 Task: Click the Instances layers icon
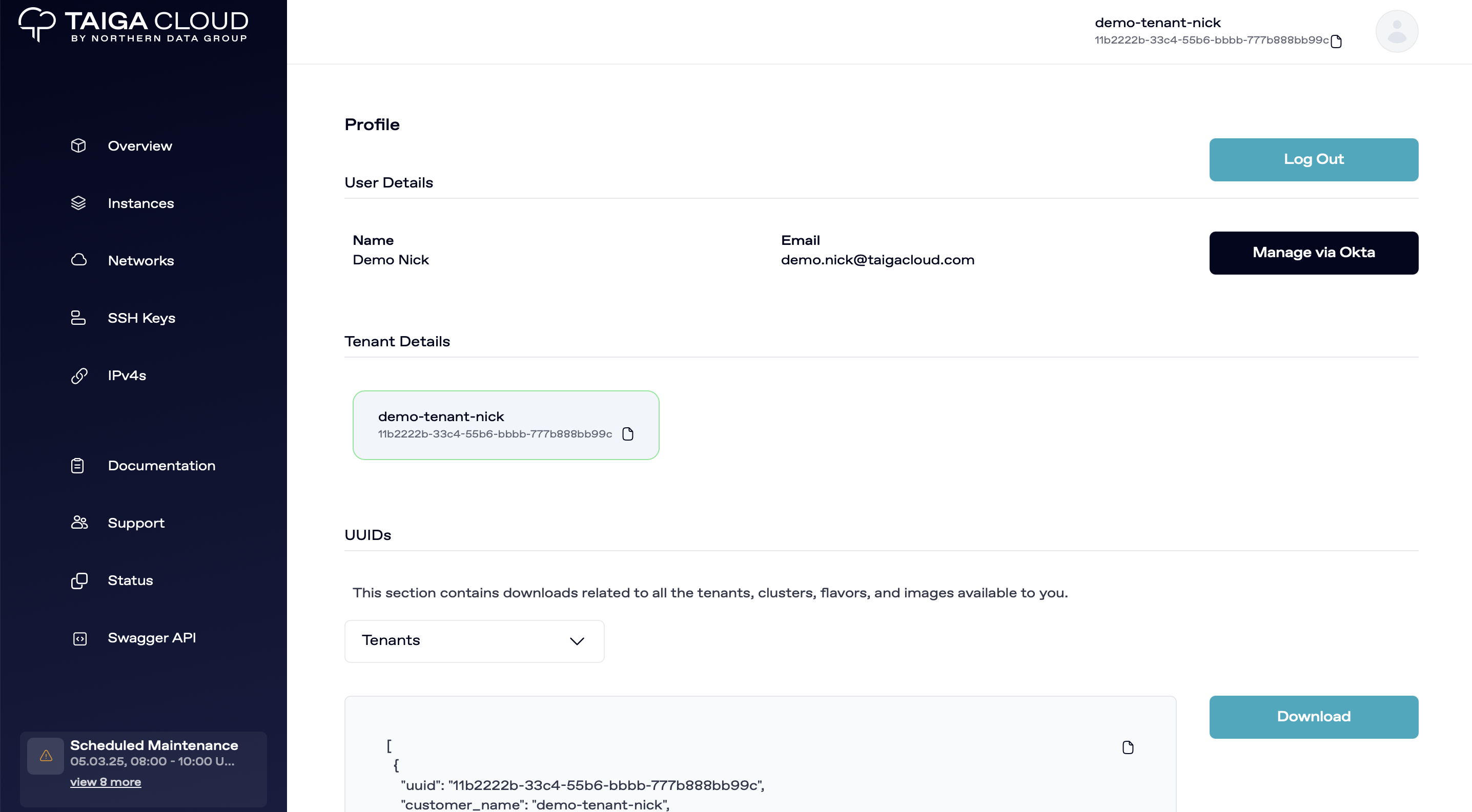tap(78, 203)
